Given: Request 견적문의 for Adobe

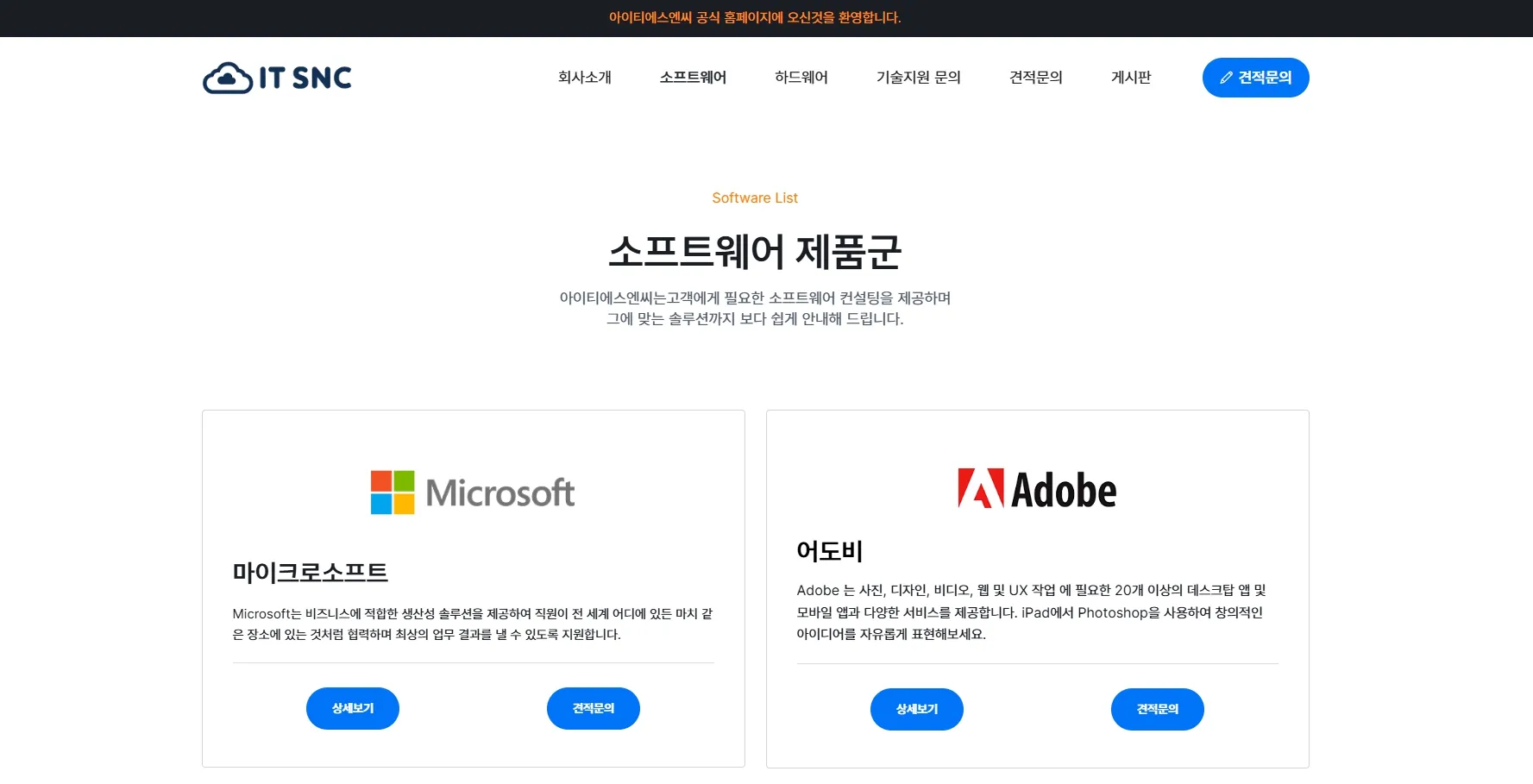Looking at the screenshot, I should click(1158, 709).
